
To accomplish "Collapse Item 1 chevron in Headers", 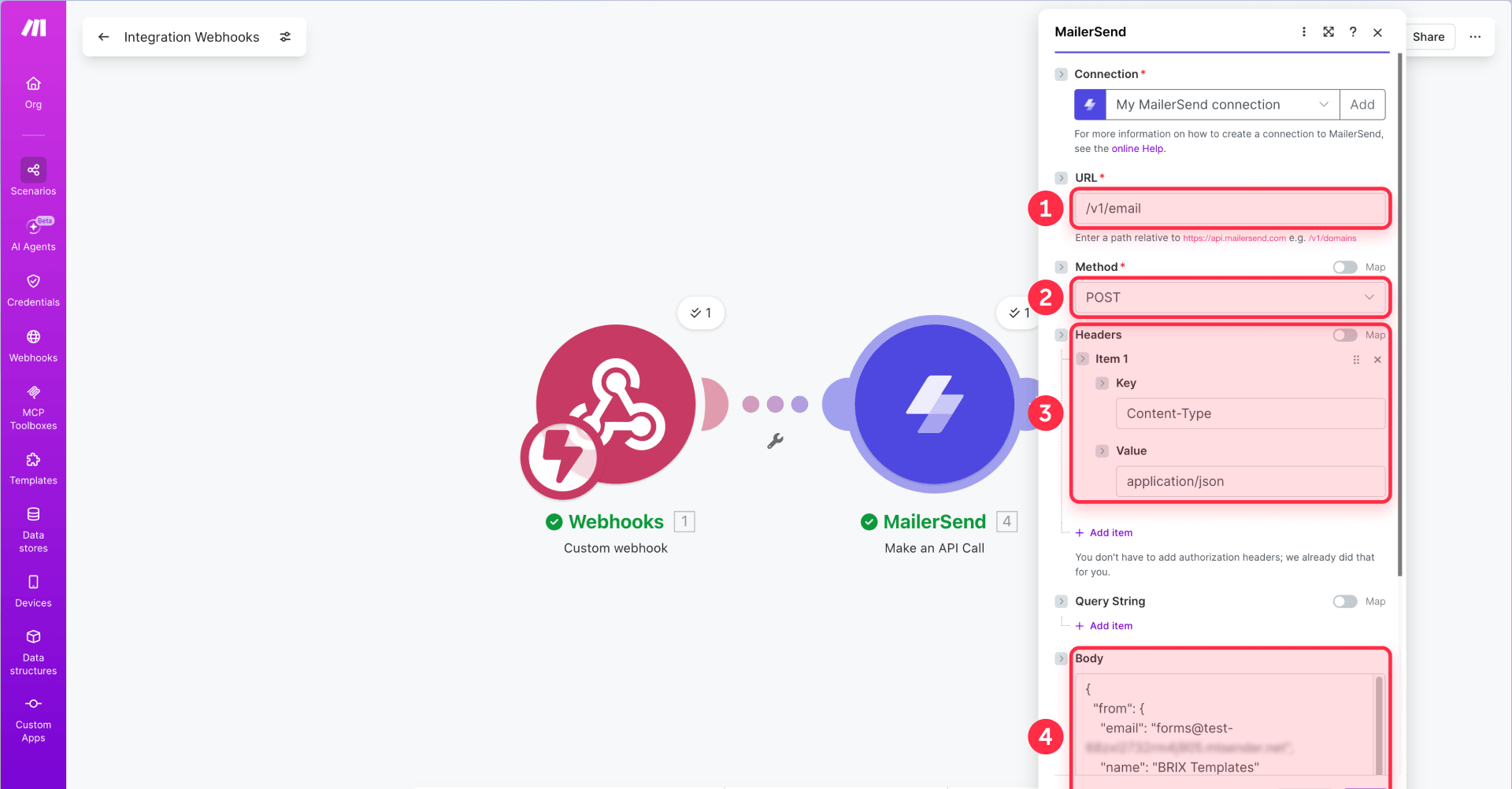I will click(x=1083, y=359).
